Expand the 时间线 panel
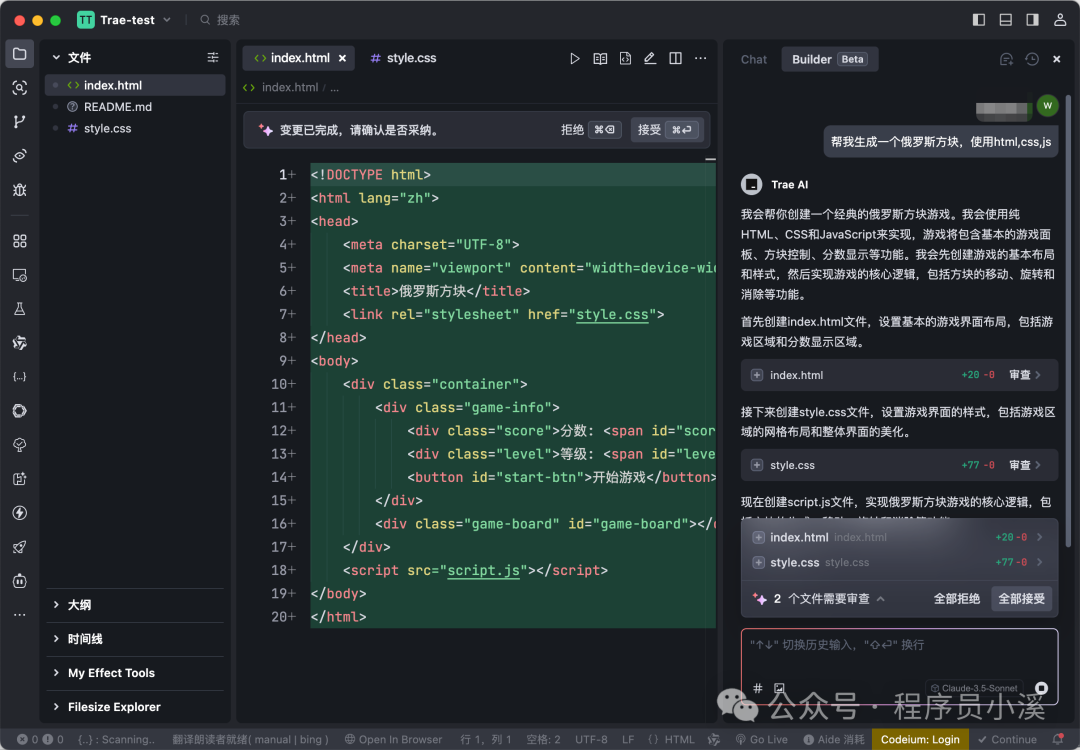 [85, 638]
